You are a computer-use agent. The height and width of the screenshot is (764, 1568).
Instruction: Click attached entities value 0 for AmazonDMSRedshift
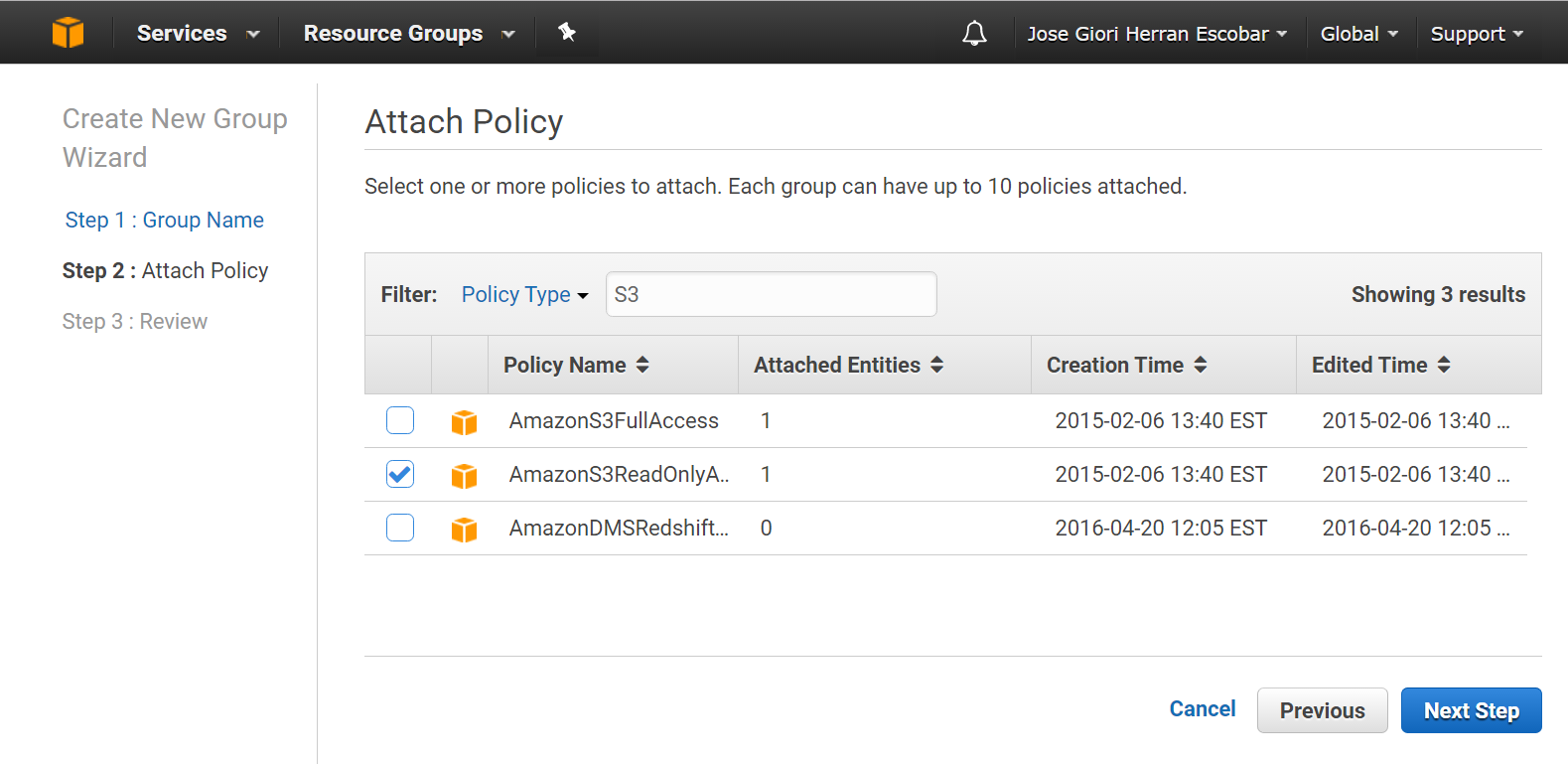pos(766,528)
